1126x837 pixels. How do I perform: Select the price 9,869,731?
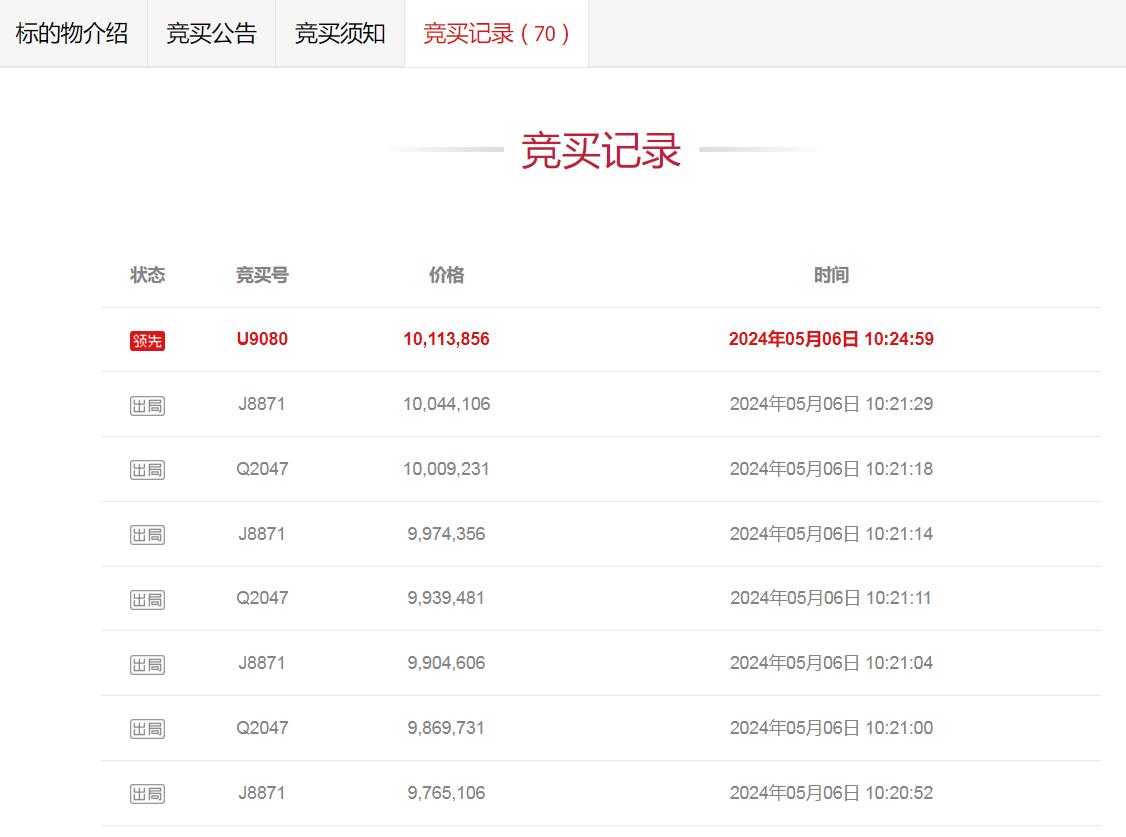(447, 728)
